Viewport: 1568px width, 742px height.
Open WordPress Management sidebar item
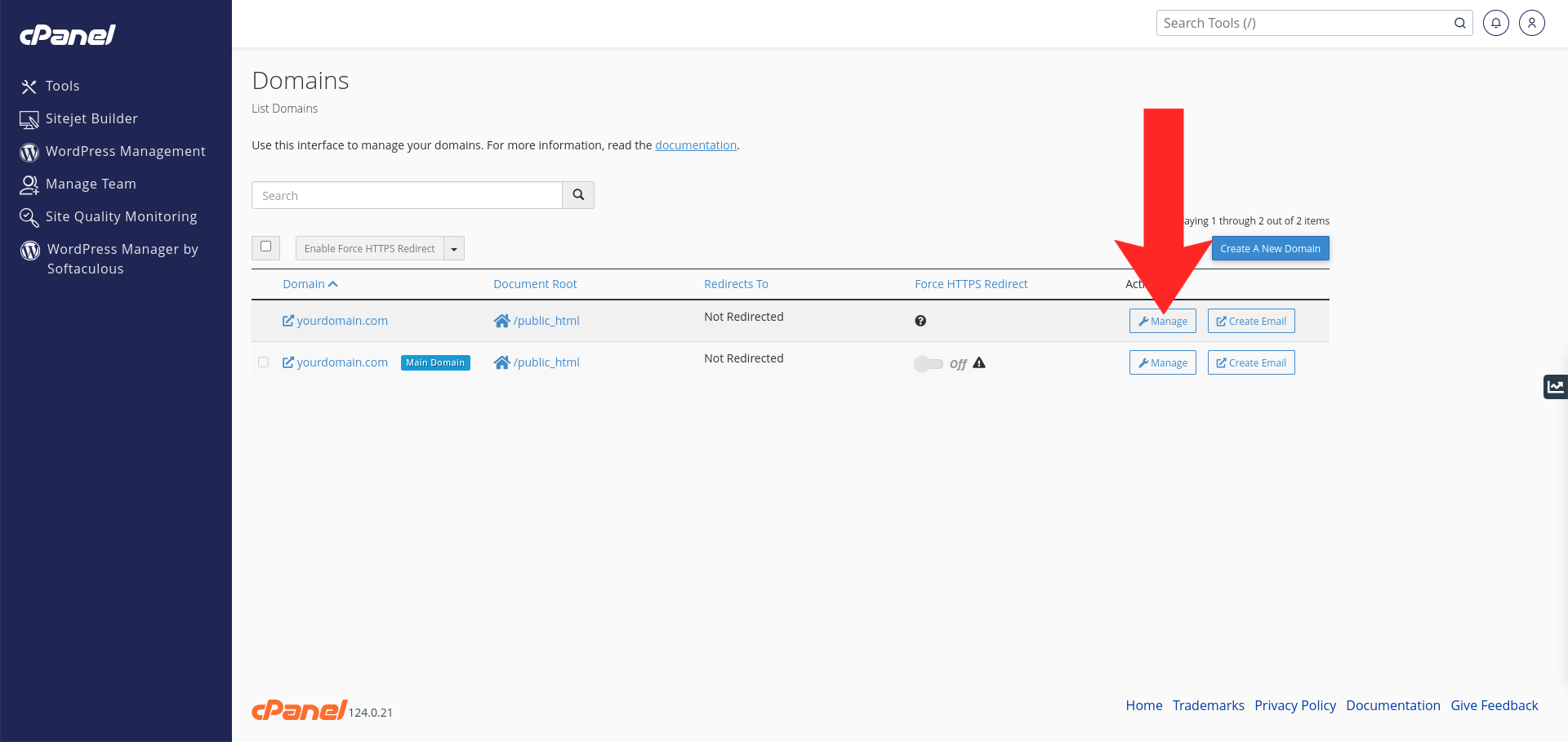(x=125, y=151)
